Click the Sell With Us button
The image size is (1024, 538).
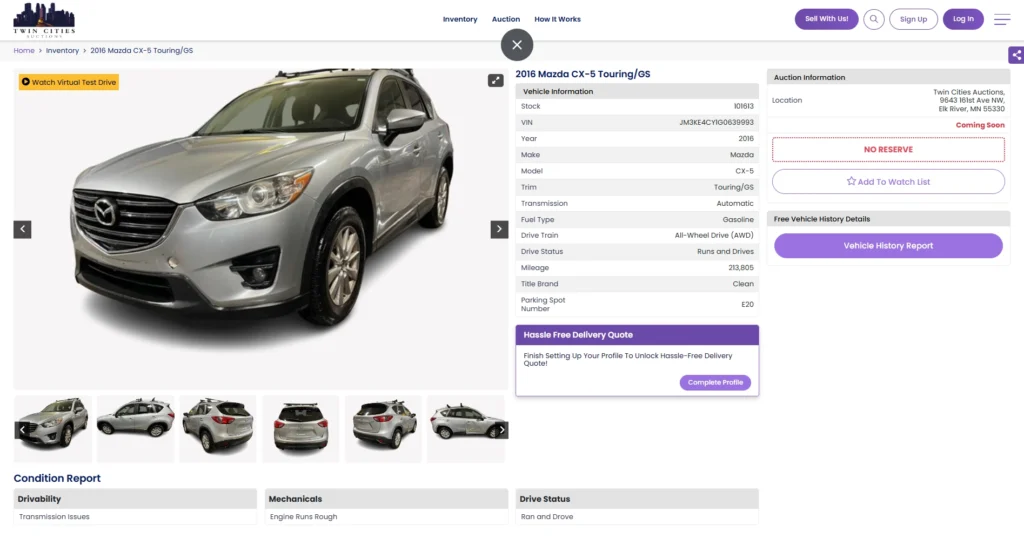click(826, 19)
